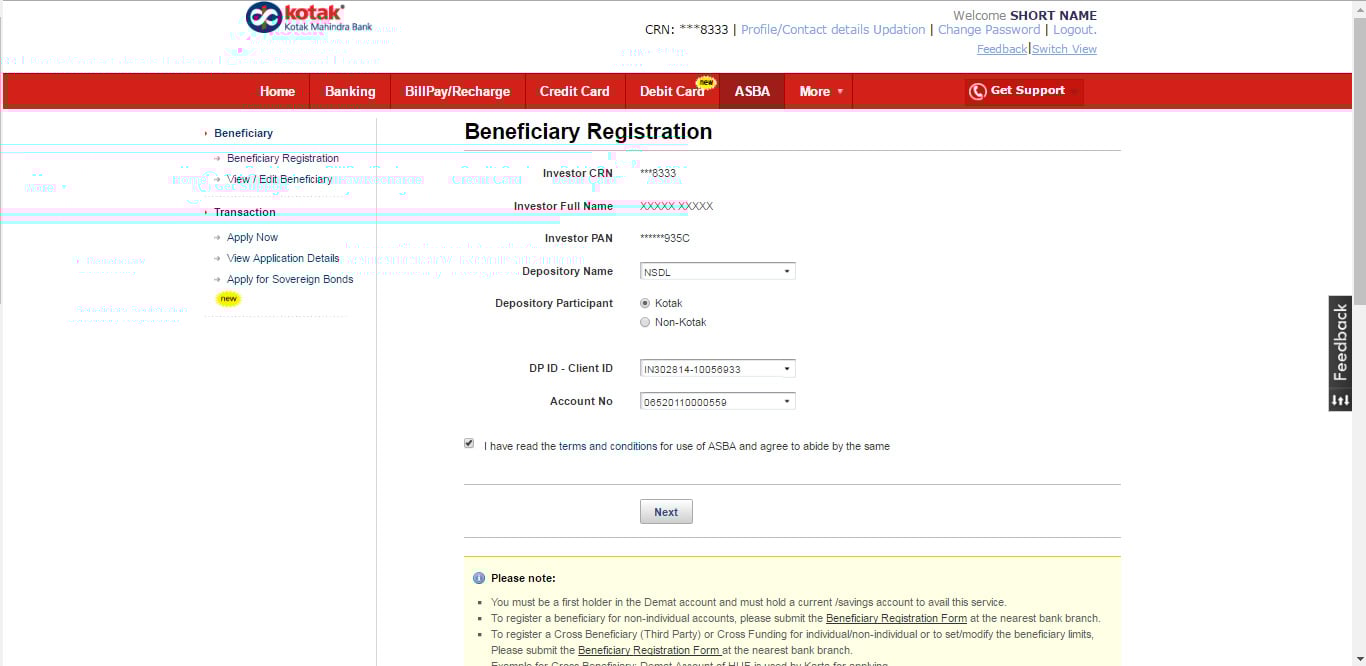The height and width of the screenshot is (666, 1366).
Task: Click the blue info icon beside Please note
Action: [x=479, y=578]
